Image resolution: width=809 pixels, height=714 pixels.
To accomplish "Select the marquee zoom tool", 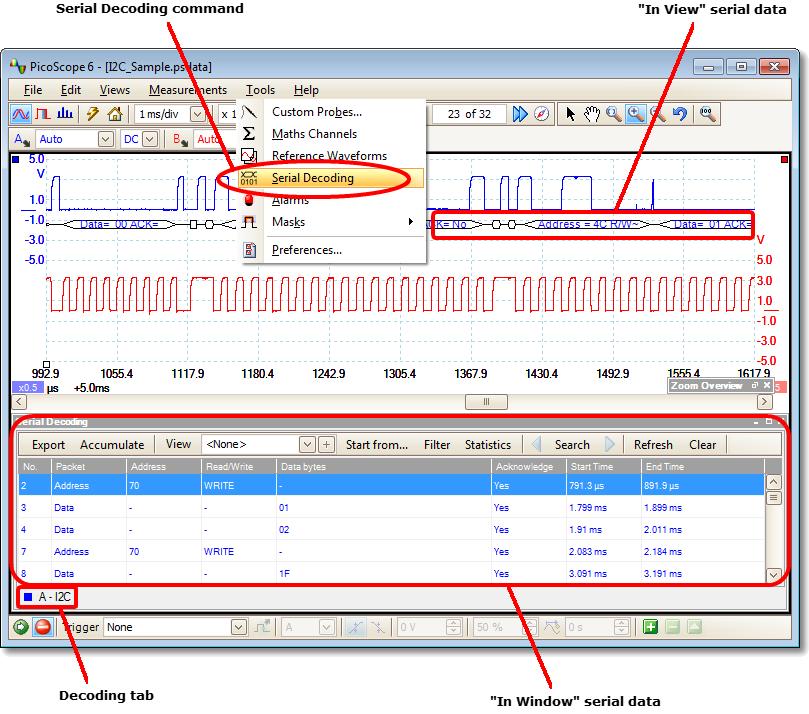I will click(613, 113).
